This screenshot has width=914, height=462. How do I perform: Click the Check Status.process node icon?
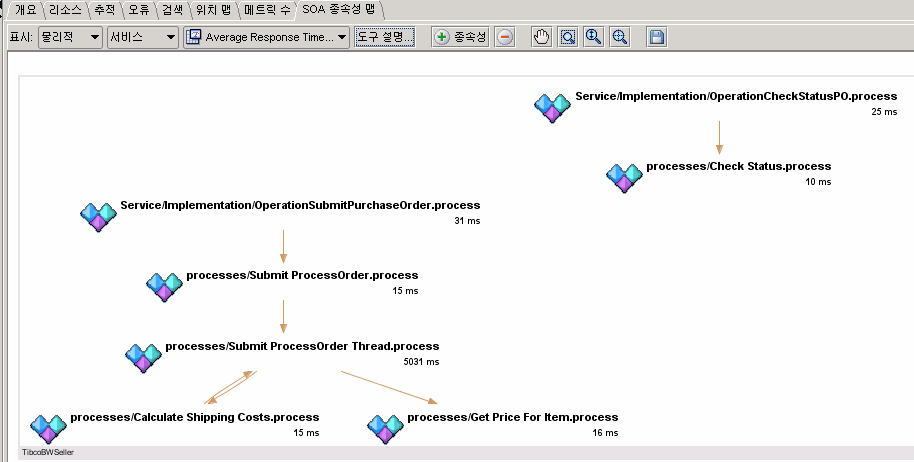coord(624,178)
